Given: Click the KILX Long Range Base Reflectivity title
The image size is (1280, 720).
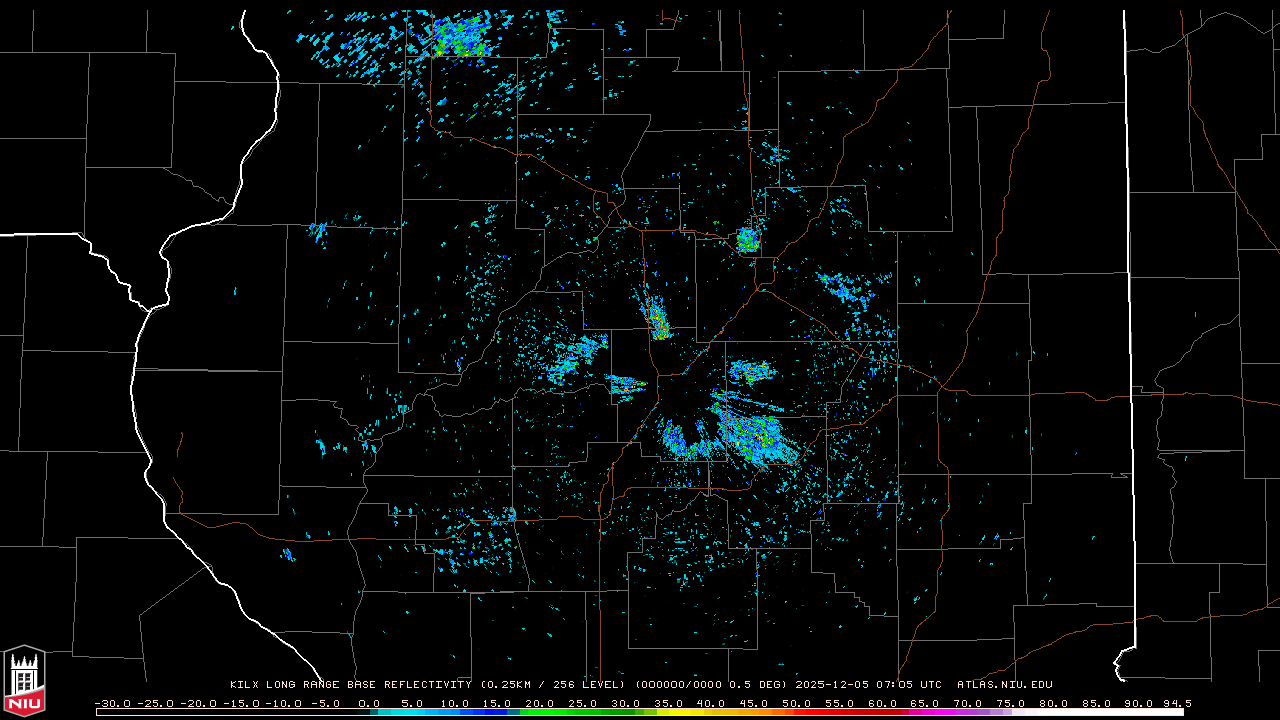Looking at the screenshot, I should pyautogui.click(x=350, y=685).
